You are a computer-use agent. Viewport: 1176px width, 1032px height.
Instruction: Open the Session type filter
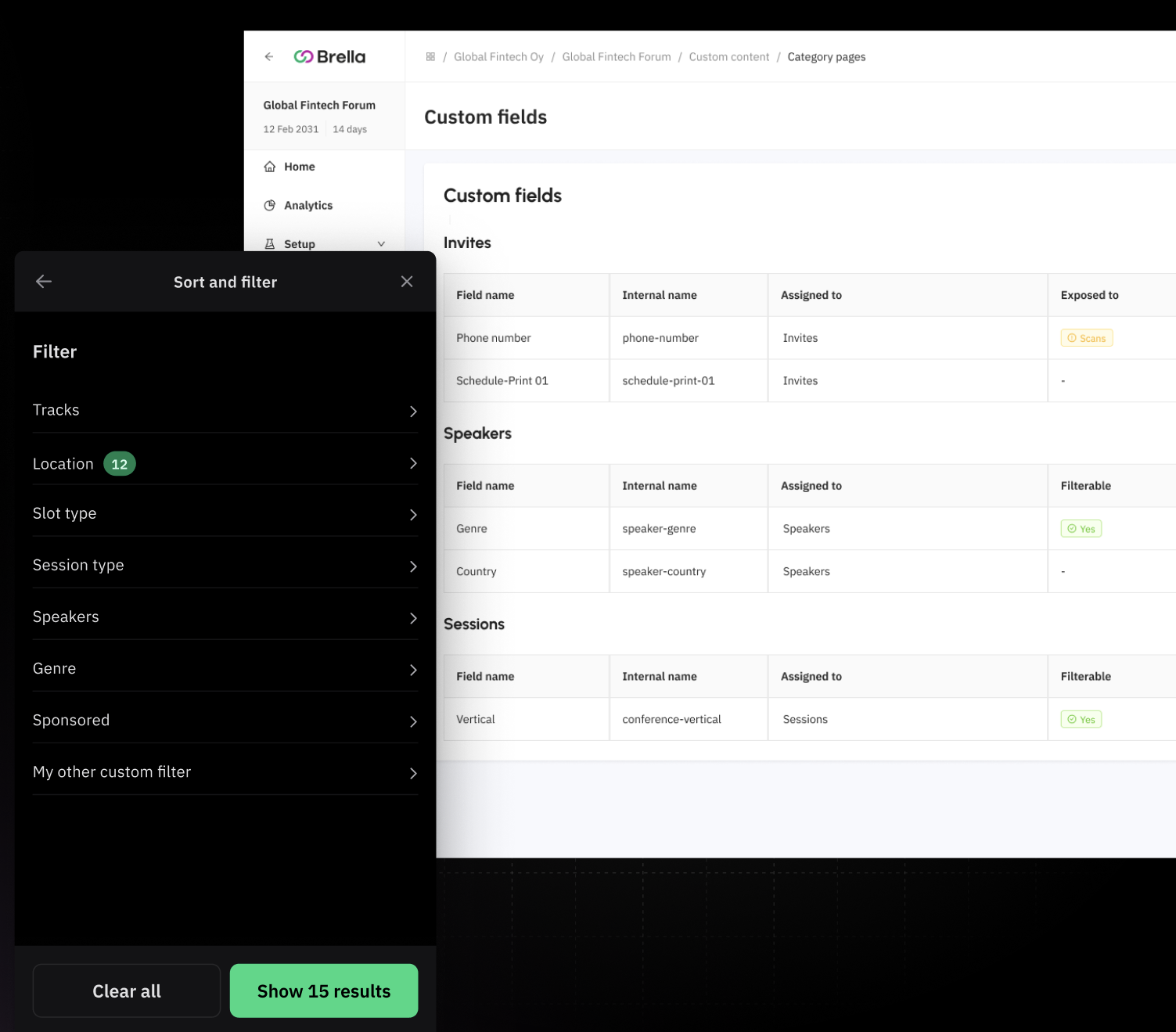[x=225, y=565]
